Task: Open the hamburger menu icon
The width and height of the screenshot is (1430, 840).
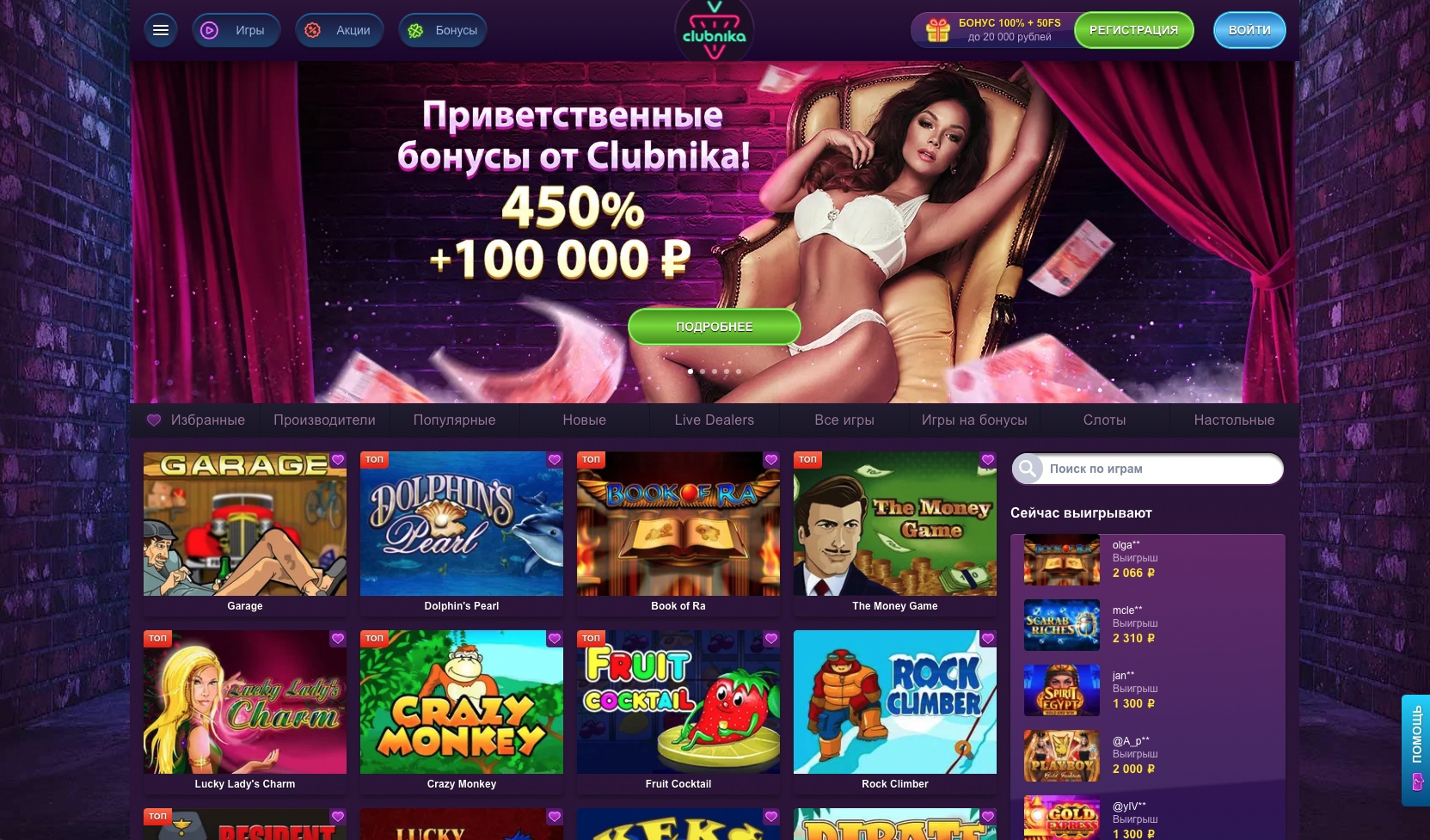Action: point(160,30)
